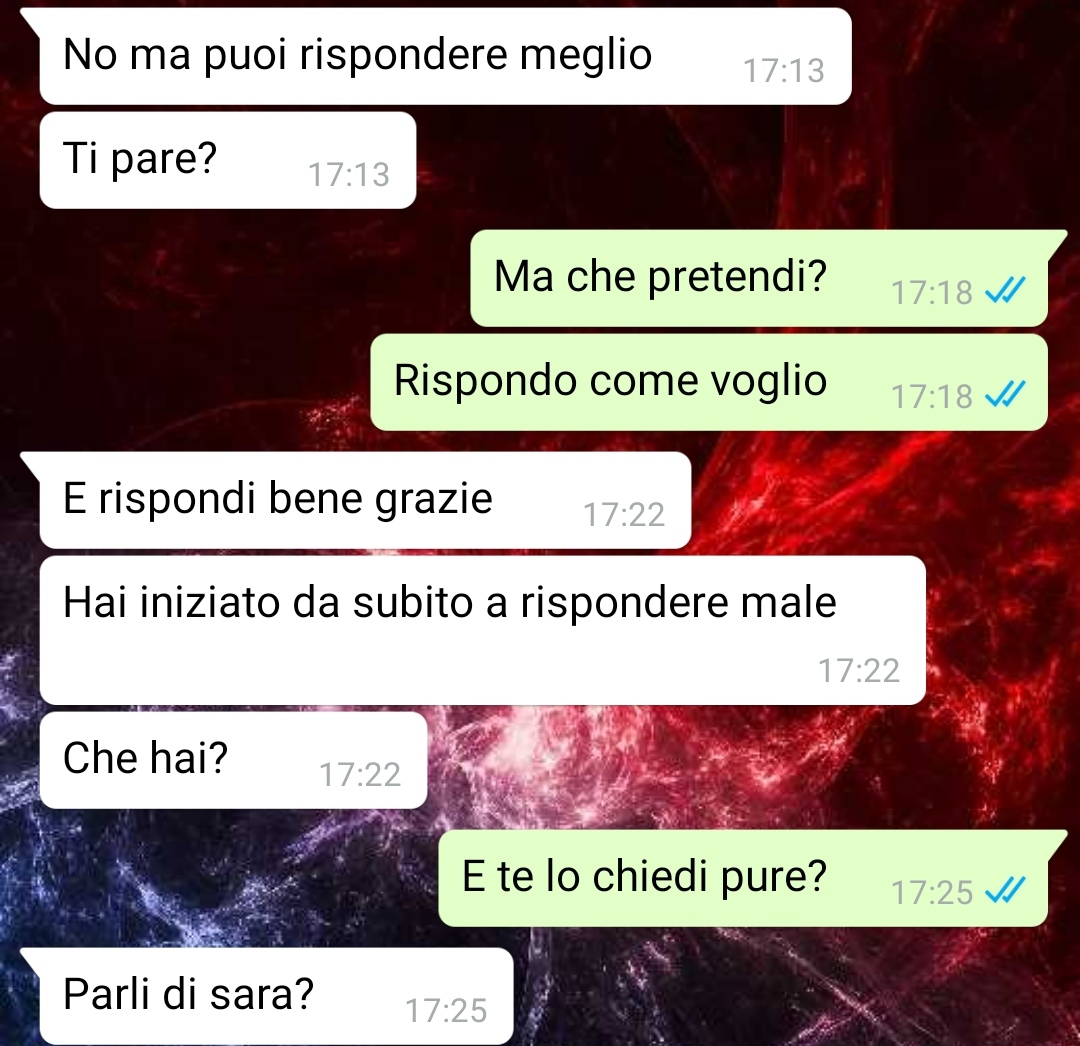
Task: Select the 'Rispondo come voglio' message bubble
Action: [x=709, y=382]
